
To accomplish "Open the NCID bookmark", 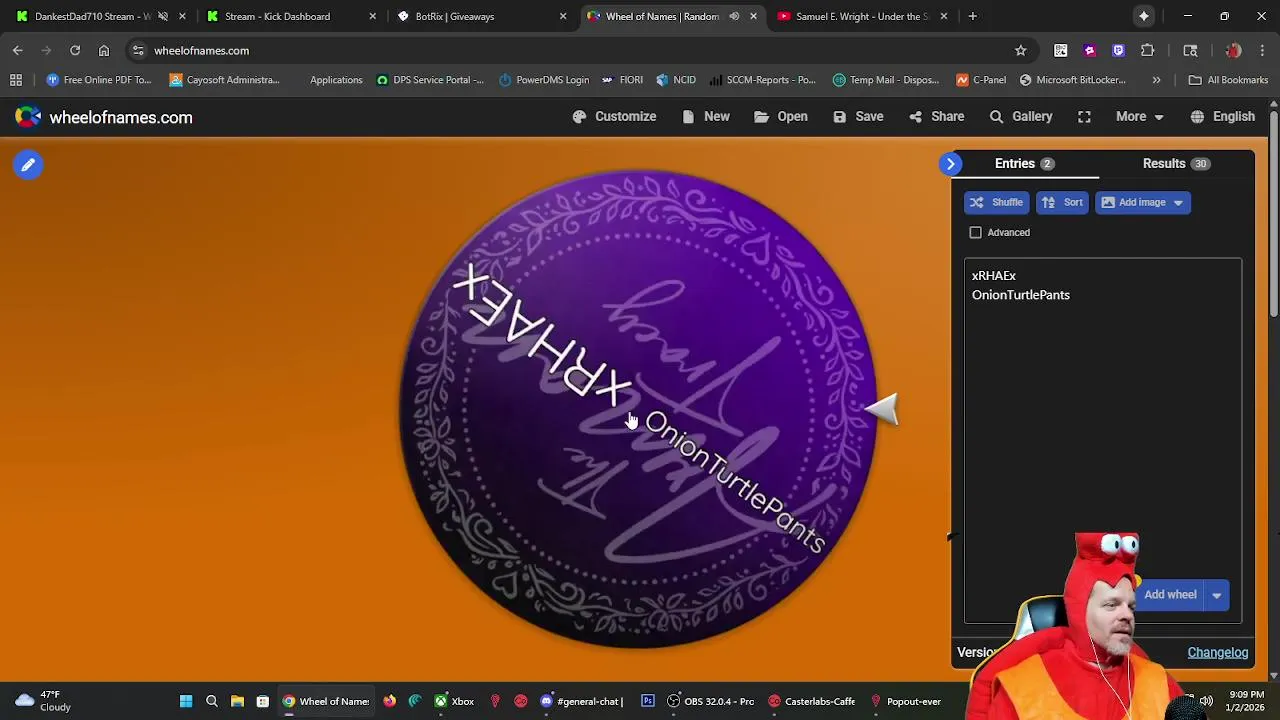I will [676, 80].
